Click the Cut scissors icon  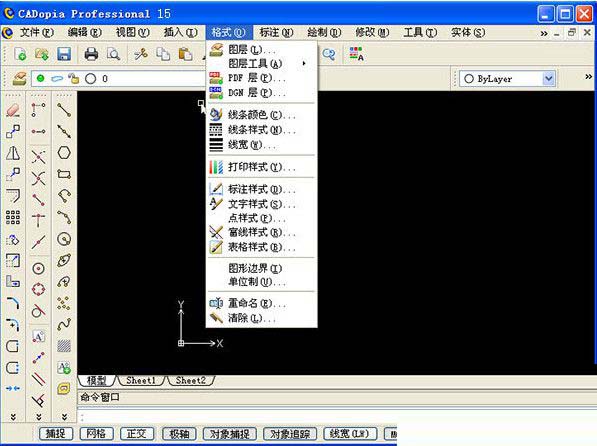pyautogui.click(x=141, y=54)
